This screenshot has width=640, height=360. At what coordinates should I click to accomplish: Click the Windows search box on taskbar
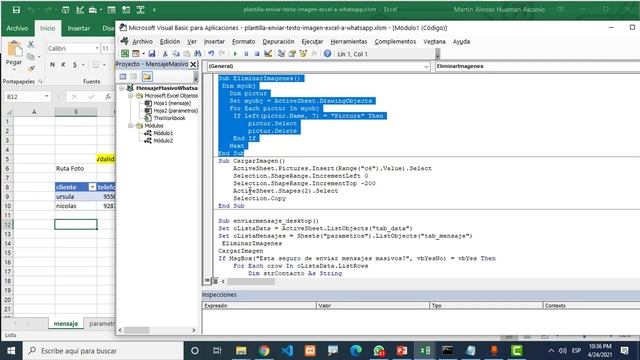[x=102, y=351]
